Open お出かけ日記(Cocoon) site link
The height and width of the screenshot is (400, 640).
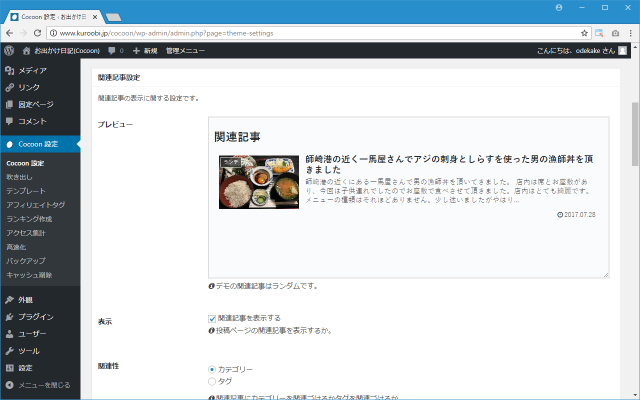point(67,51)
